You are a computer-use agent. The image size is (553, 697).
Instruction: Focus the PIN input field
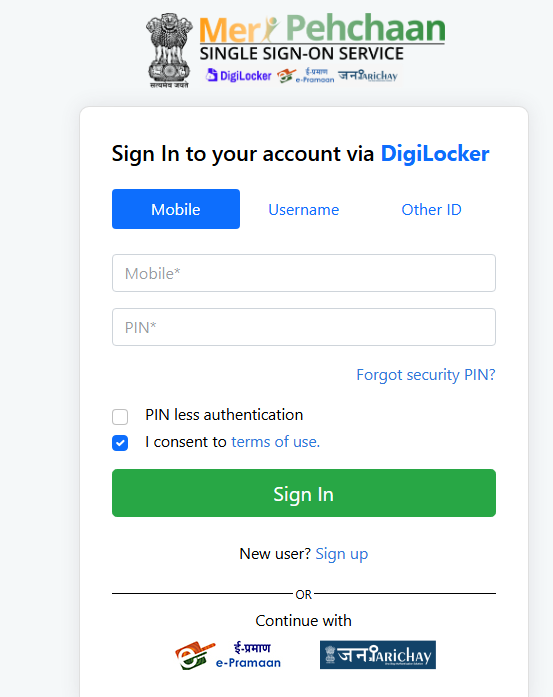[x=304, y=327]
